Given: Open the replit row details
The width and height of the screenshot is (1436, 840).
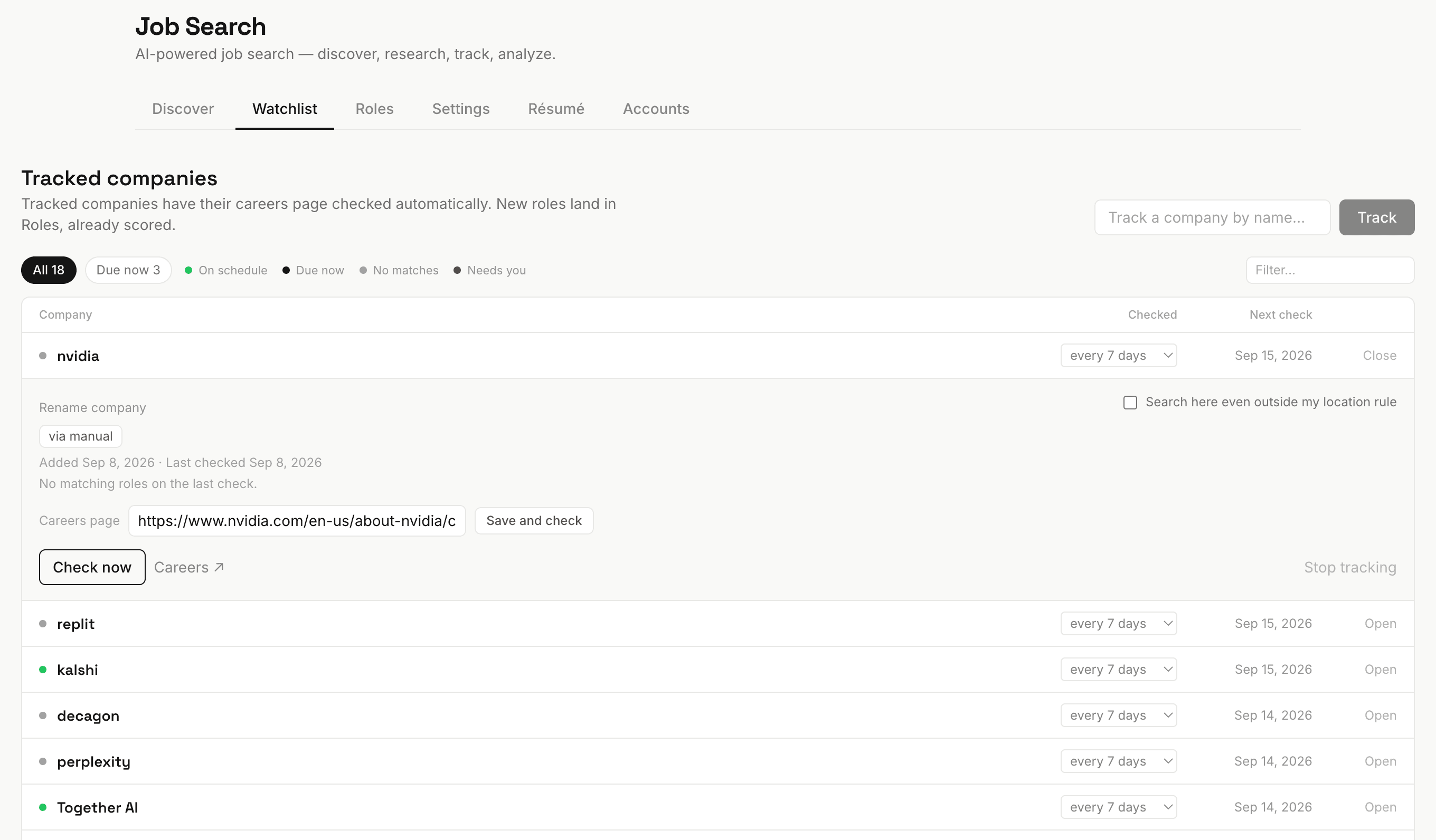Looking at the screenshot, I should (x=1380, y=624).
